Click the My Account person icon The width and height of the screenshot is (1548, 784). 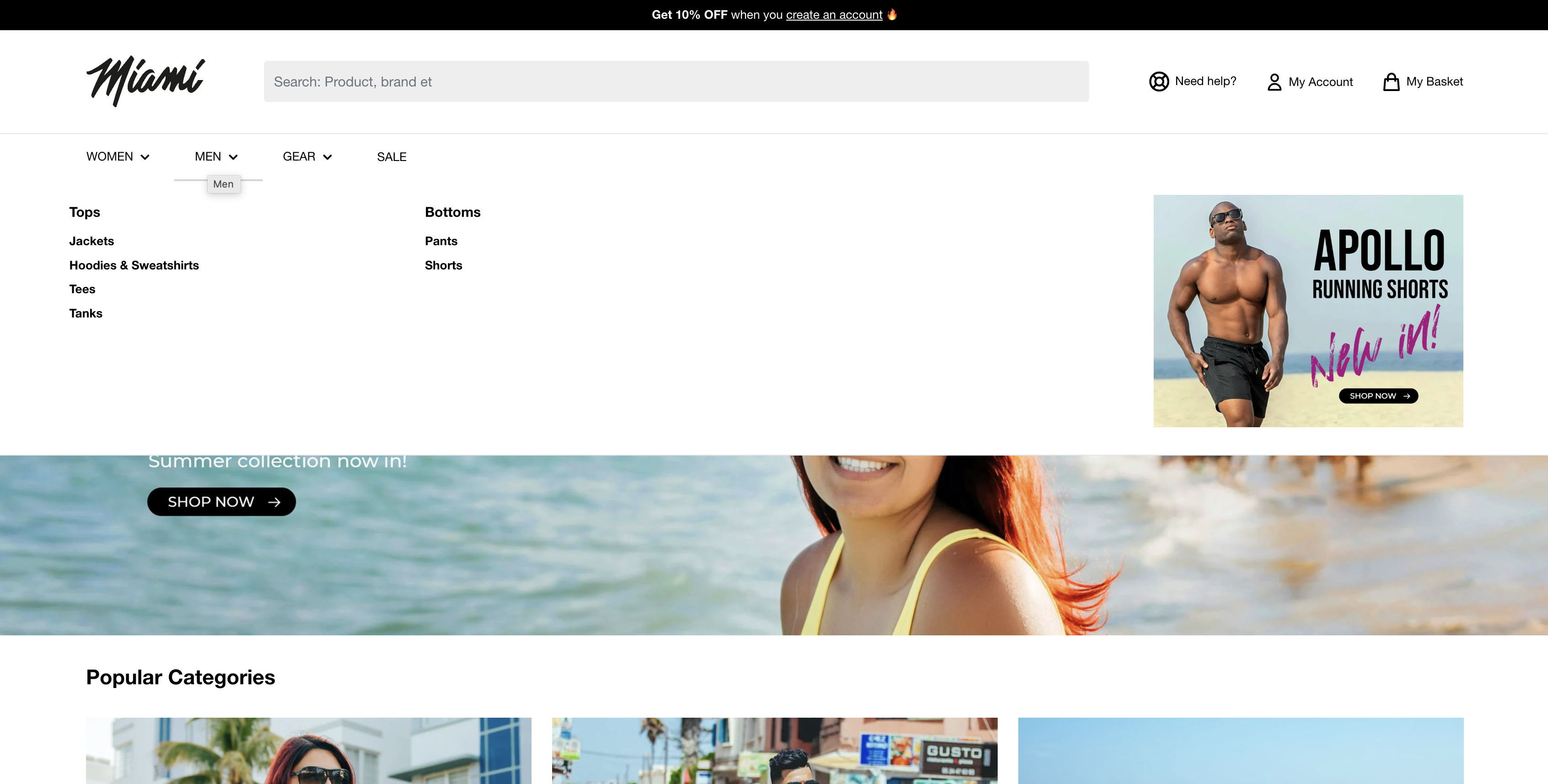(x=1274, y=82)
